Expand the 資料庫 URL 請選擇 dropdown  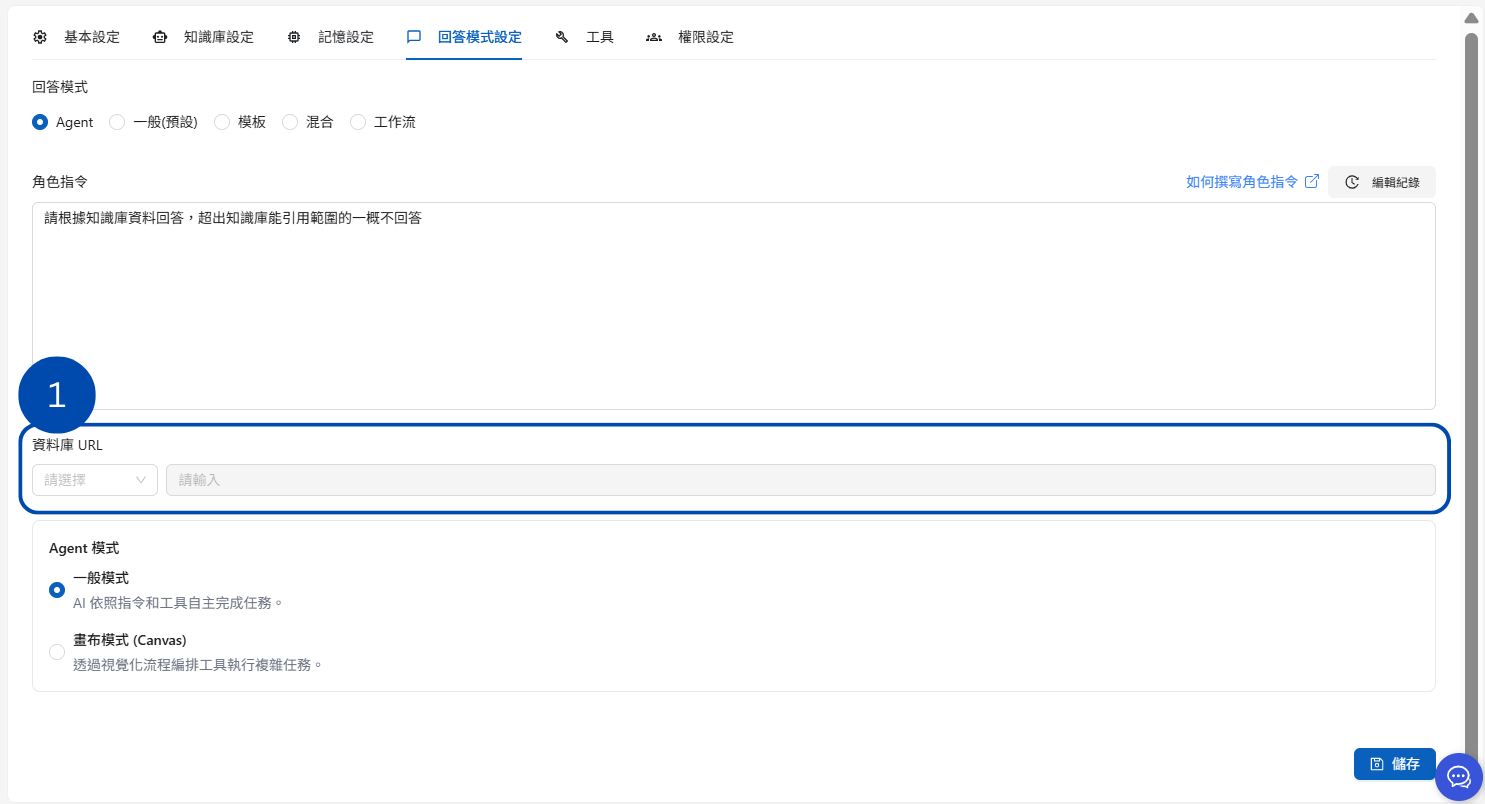(x=95, y=480)
